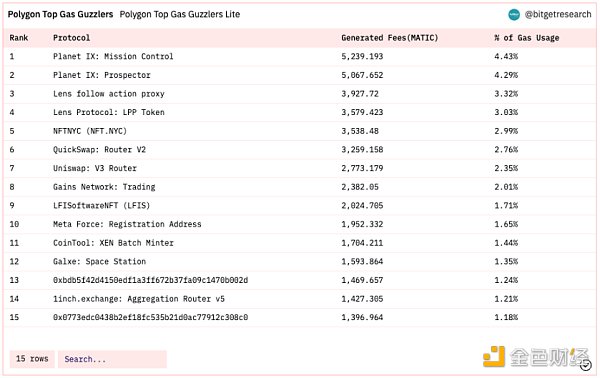
Task: Select the LFISoftwareNFT (LFIS) cell
Action: 101,206
